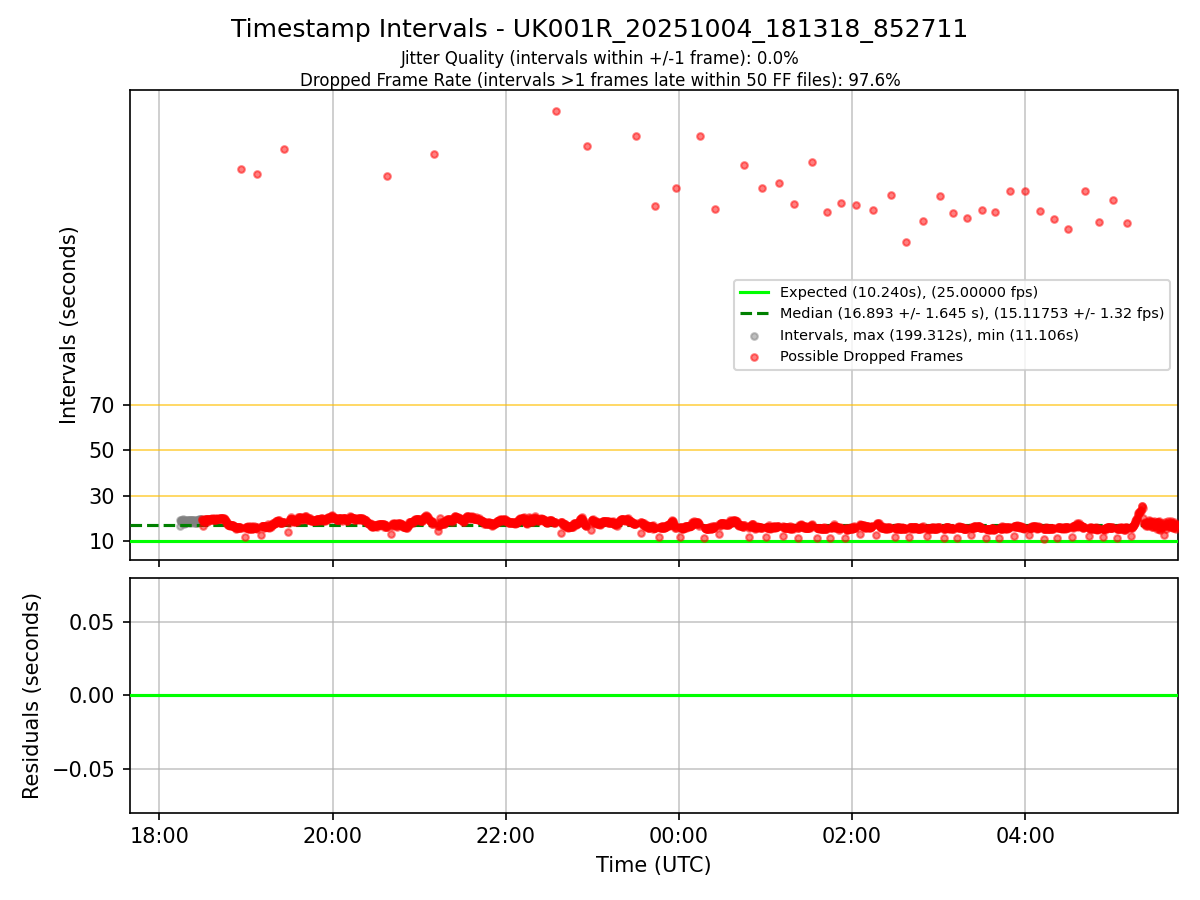Click the highest red outlier point near 22:30
Screen dimensions: 1200x900
coord(556,111)
